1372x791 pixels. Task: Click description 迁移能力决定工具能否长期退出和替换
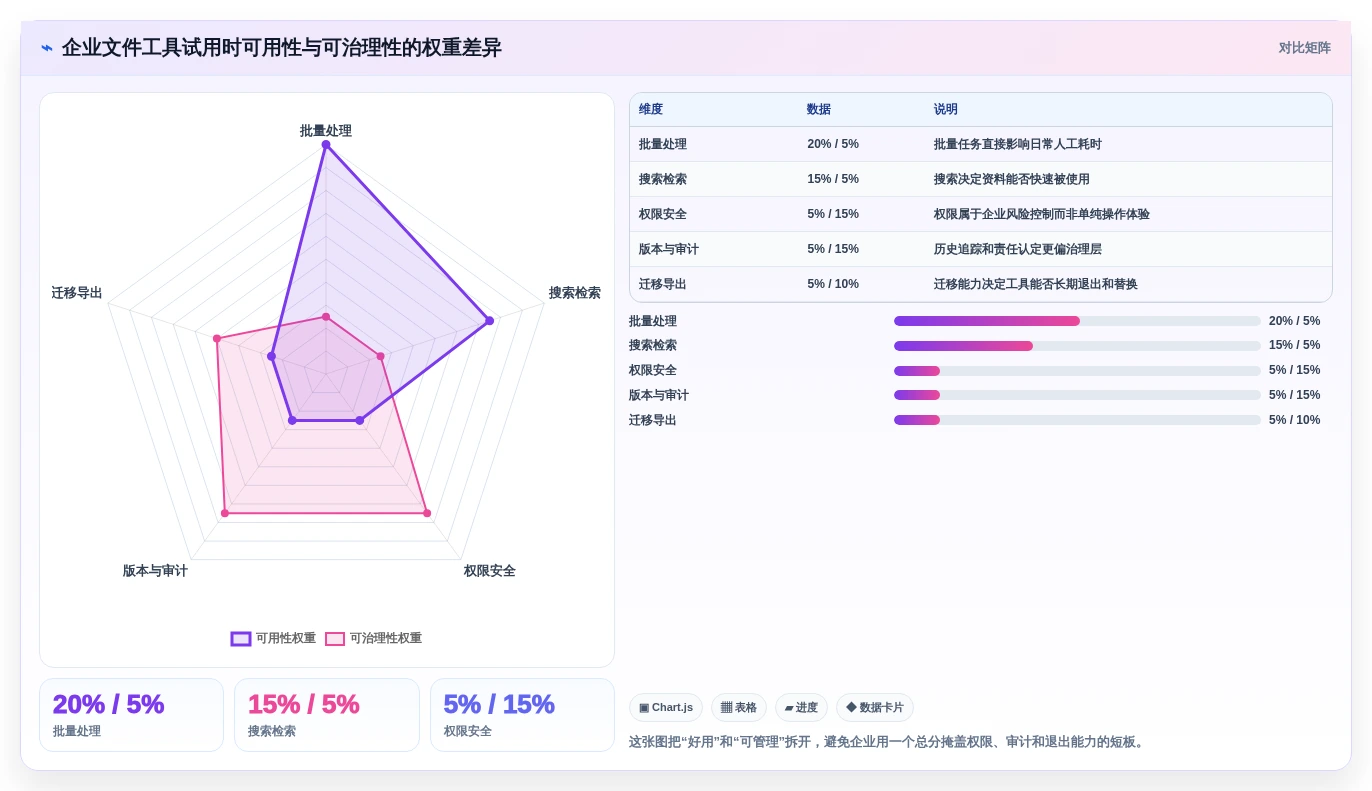pyautogui.click(x=1036, y=284)
